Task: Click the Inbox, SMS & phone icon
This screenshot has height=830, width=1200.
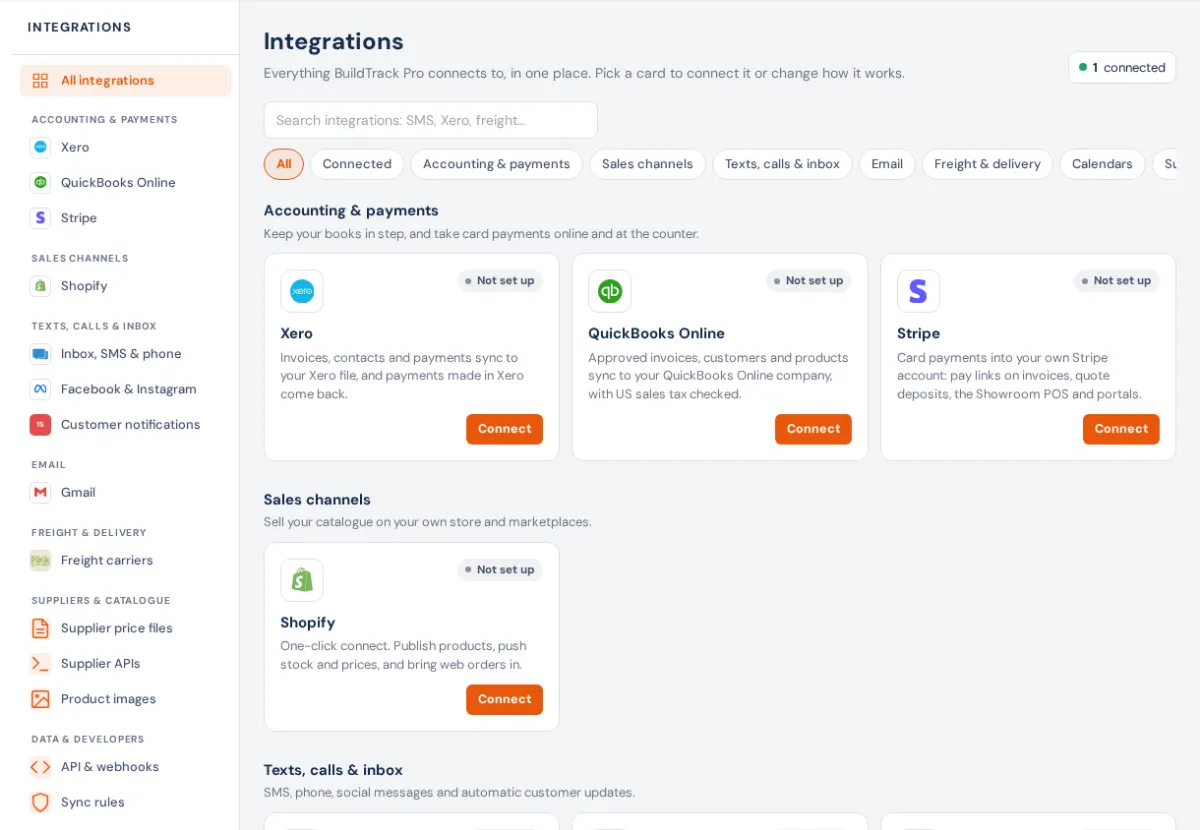Action: point(40,354)
